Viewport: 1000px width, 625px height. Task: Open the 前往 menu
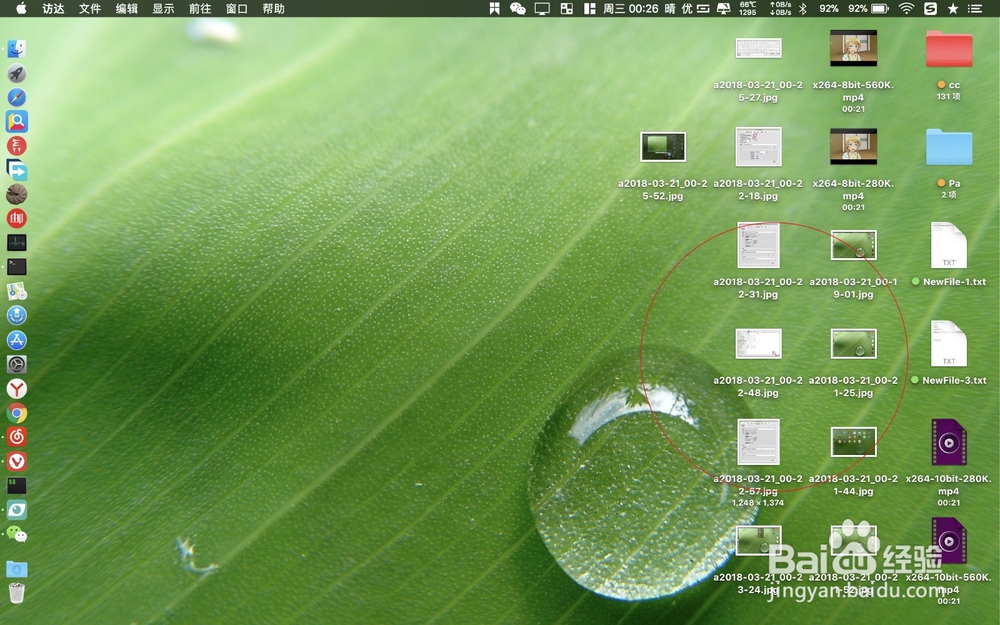pyautogui.click(x=200, y=8)
